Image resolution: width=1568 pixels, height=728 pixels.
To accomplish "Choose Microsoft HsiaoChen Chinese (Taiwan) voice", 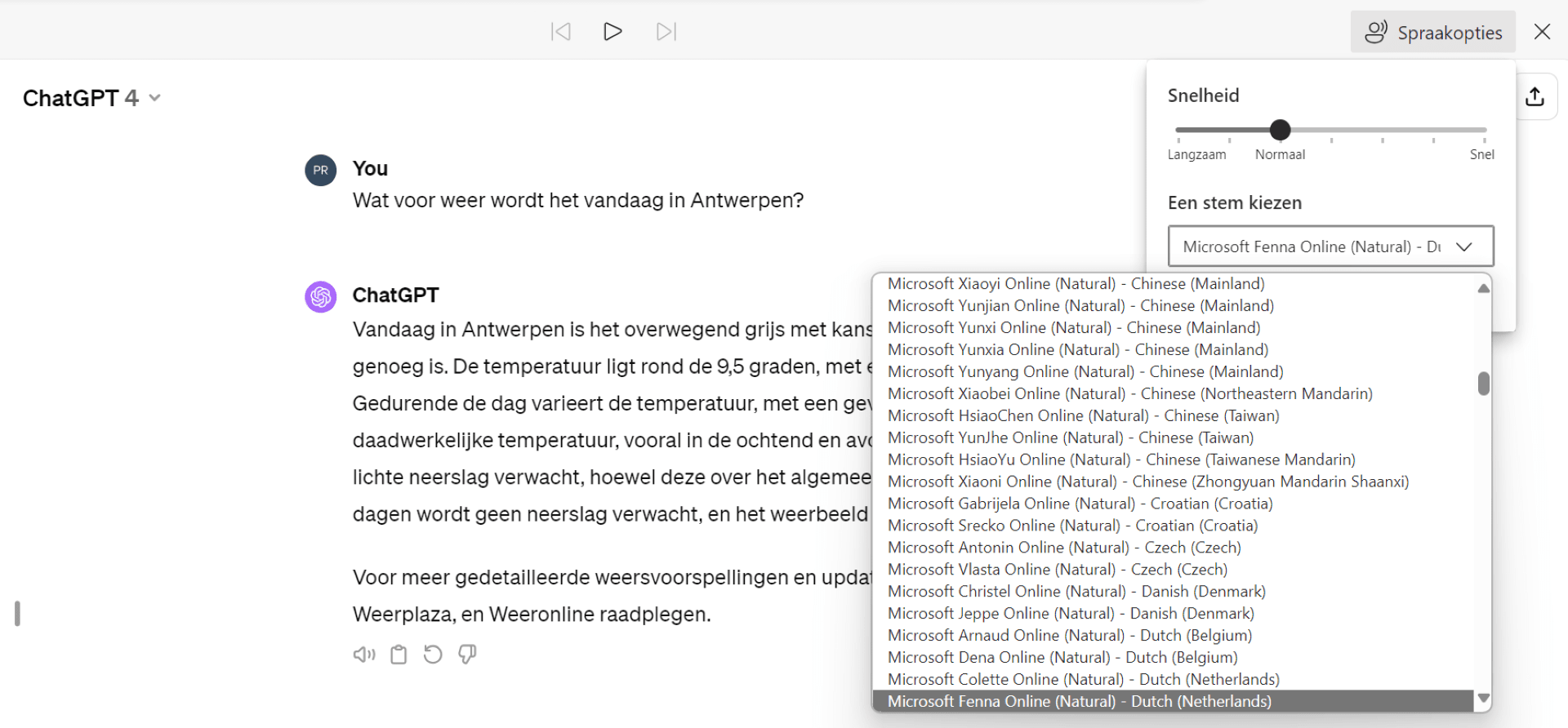I will 1174,416.
